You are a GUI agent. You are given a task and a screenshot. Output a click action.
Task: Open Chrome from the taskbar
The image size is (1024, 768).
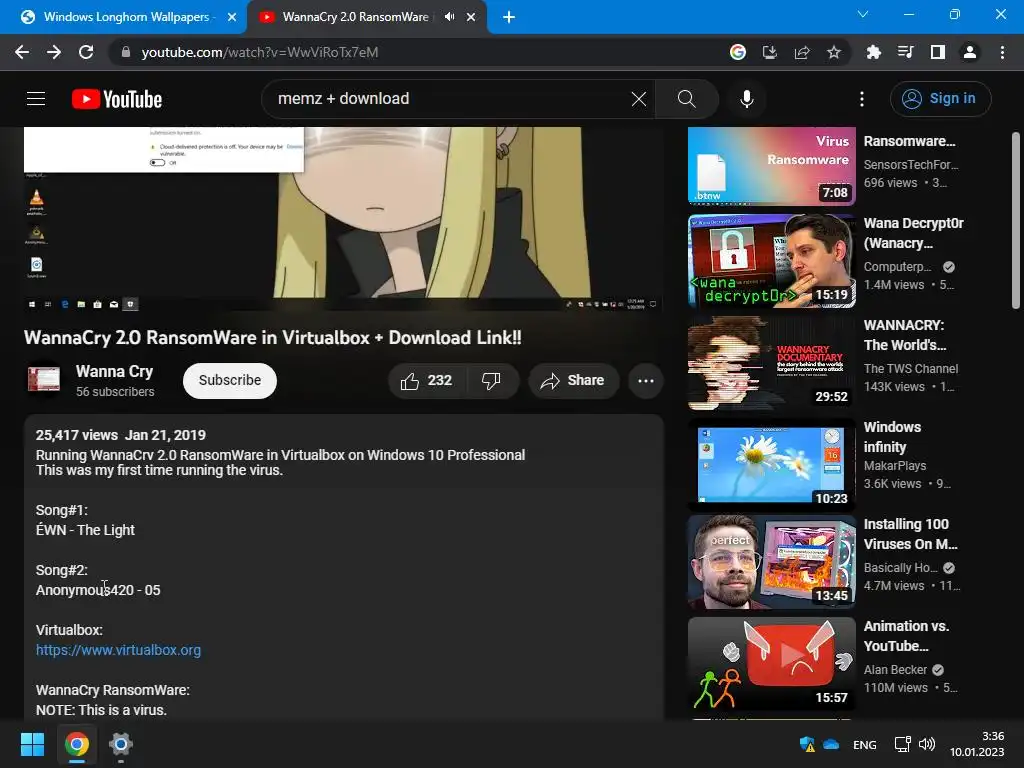pyautogui.click(x=76, y=744)
